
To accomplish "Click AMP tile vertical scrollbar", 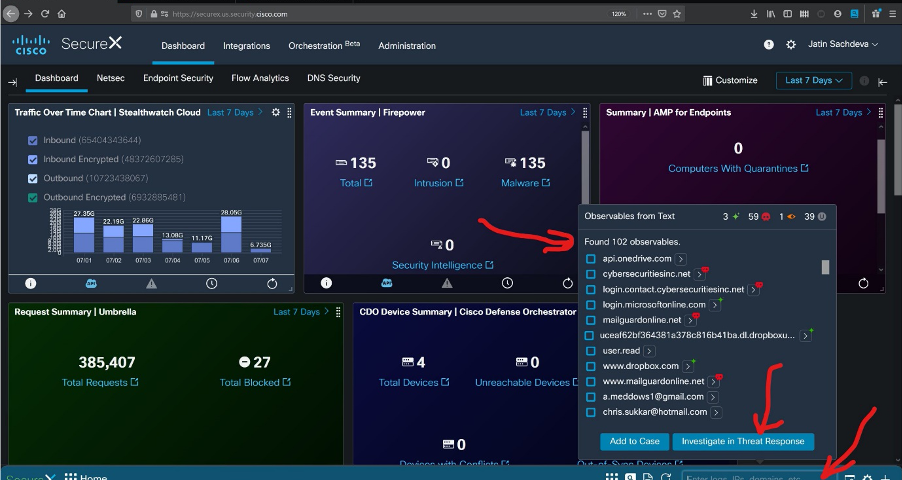I will pos(881,176).
